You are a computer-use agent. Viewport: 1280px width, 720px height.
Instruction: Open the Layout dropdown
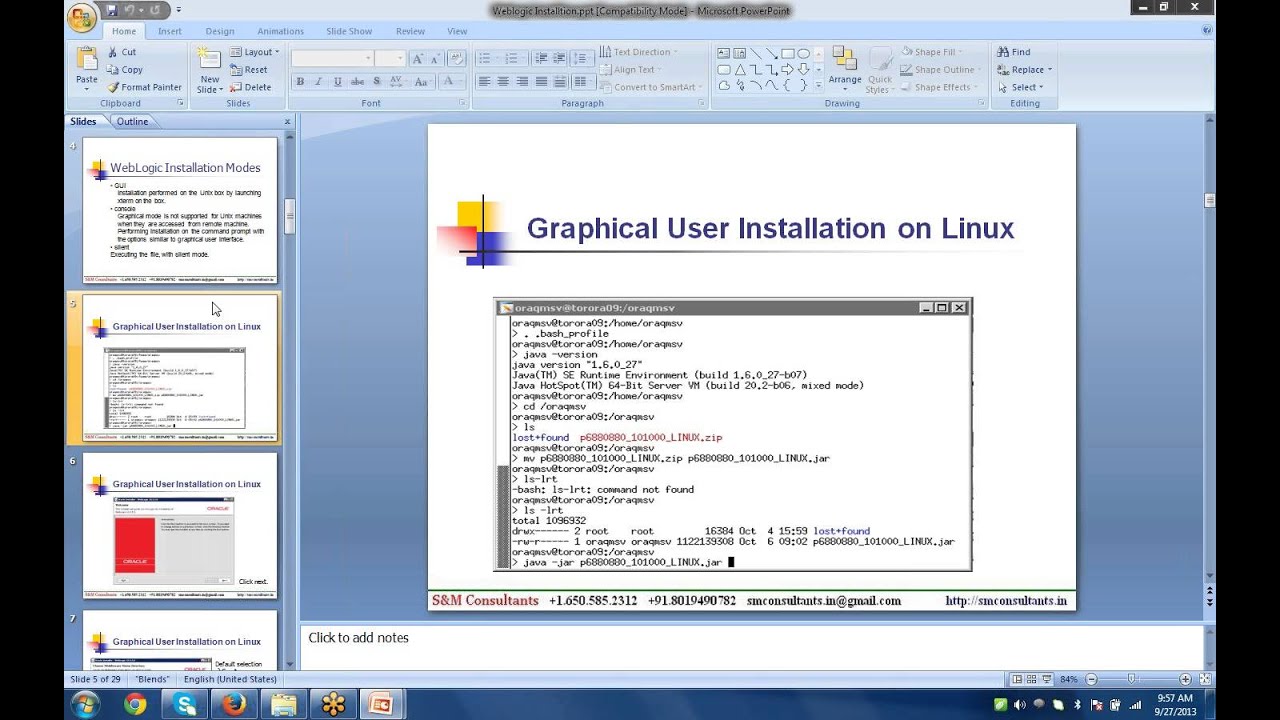tap(255, 52)
